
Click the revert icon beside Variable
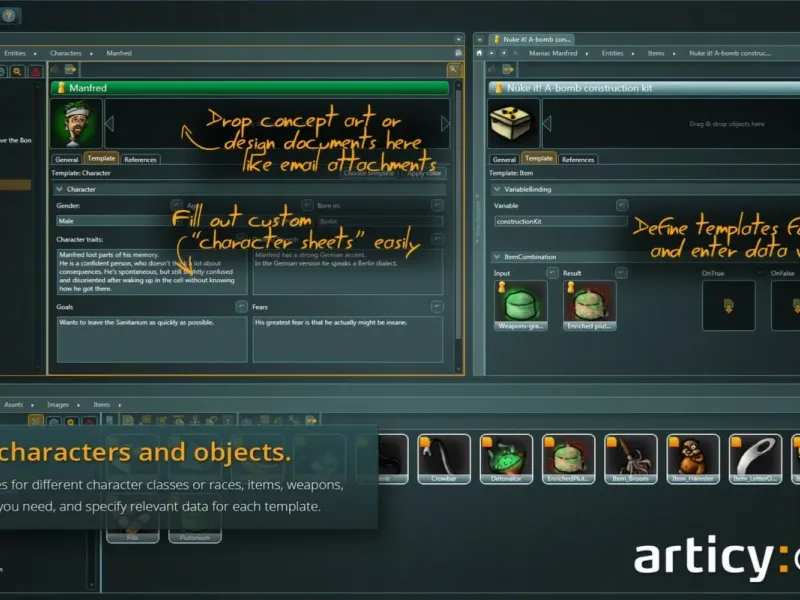click(x=621, y=205)
